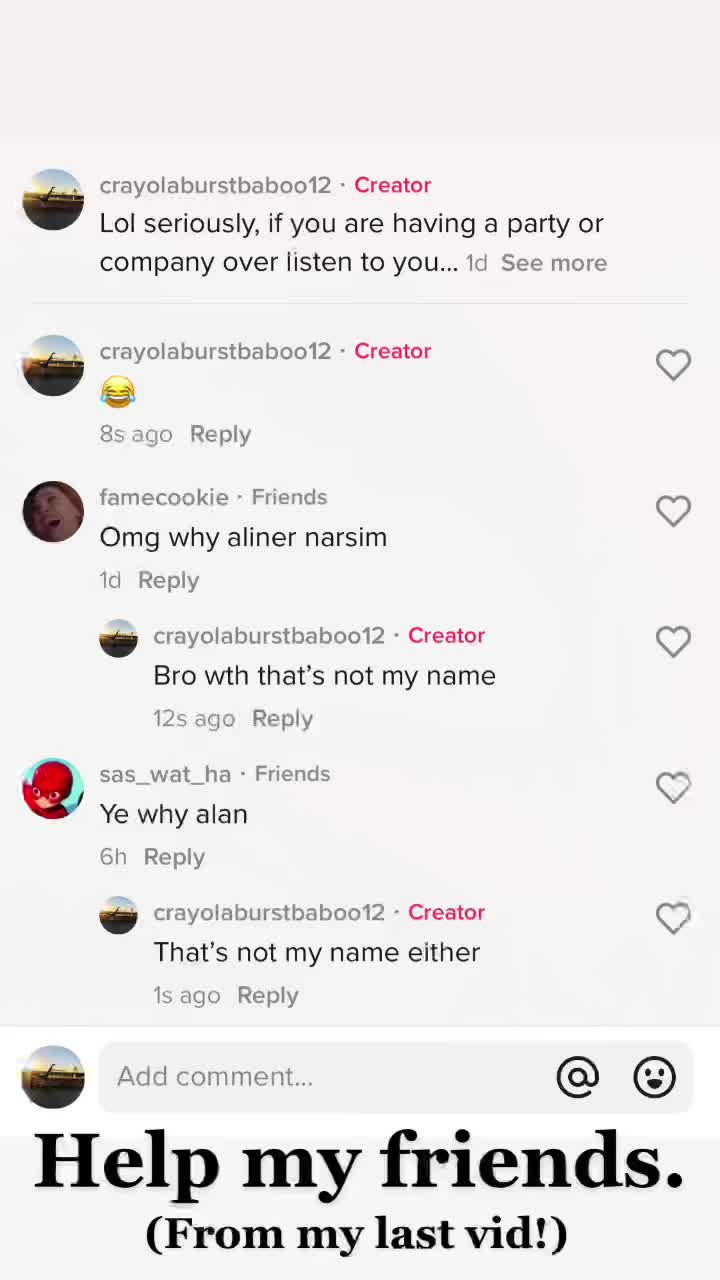
Task: Tap your avatar beside the comment box
Action: click(53, 1077)
